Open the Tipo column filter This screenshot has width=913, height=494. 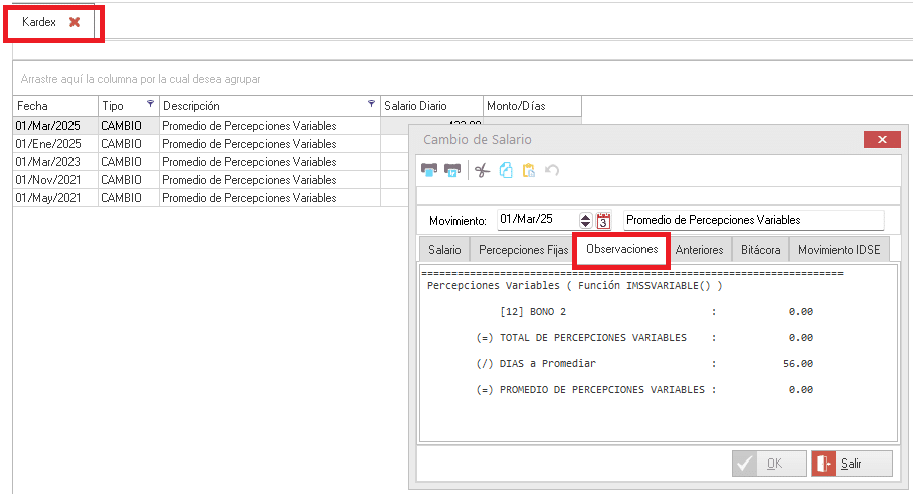pos(151,104)
